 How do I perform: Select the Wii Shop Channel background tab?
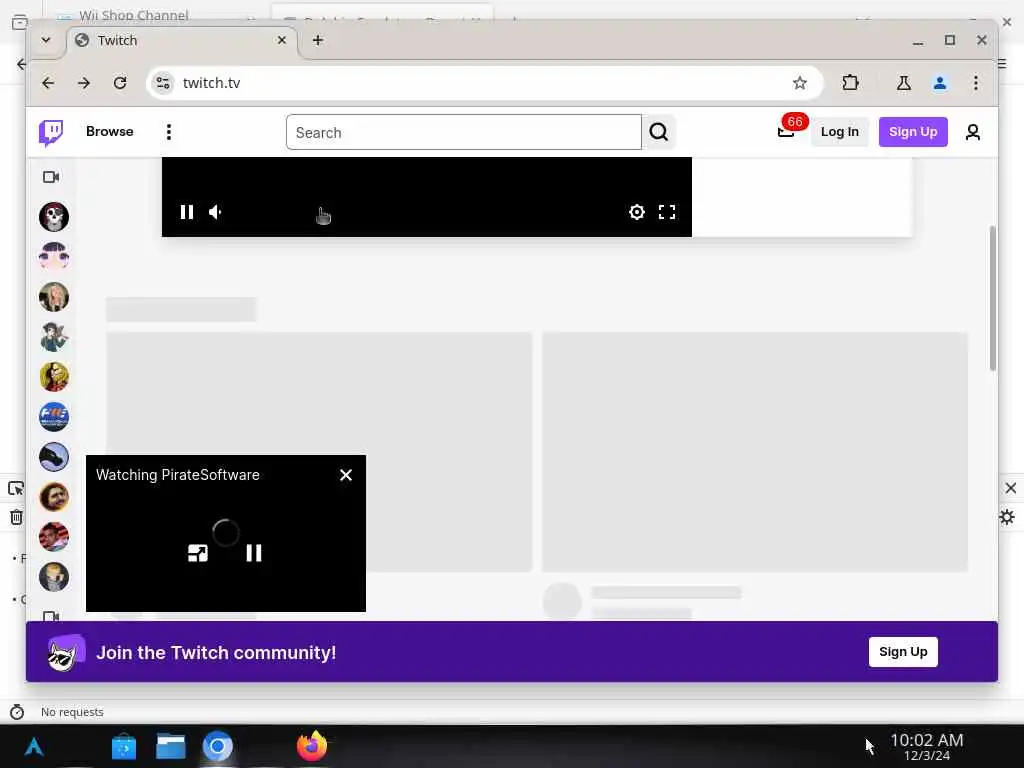click(134, 14)
